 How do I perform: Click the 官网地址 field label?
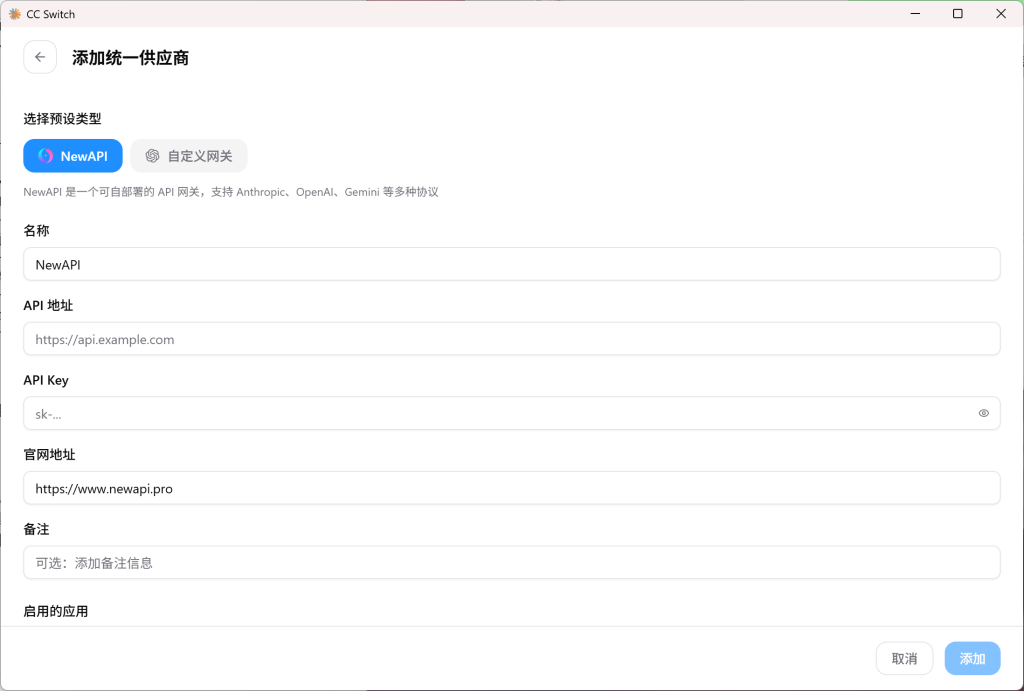pyautogui.click(x=50, y=455)
